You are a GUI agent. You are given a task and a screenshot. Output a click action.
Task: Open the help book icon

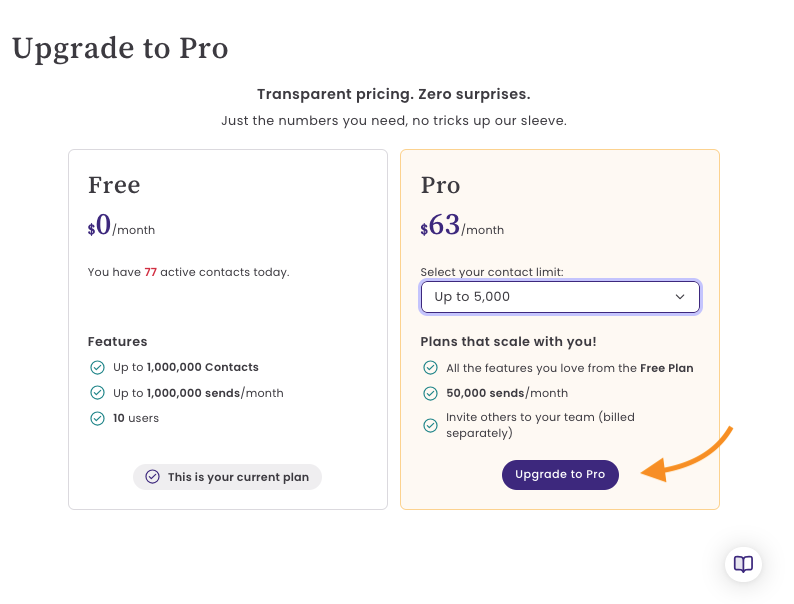click(x=743, y=564)
